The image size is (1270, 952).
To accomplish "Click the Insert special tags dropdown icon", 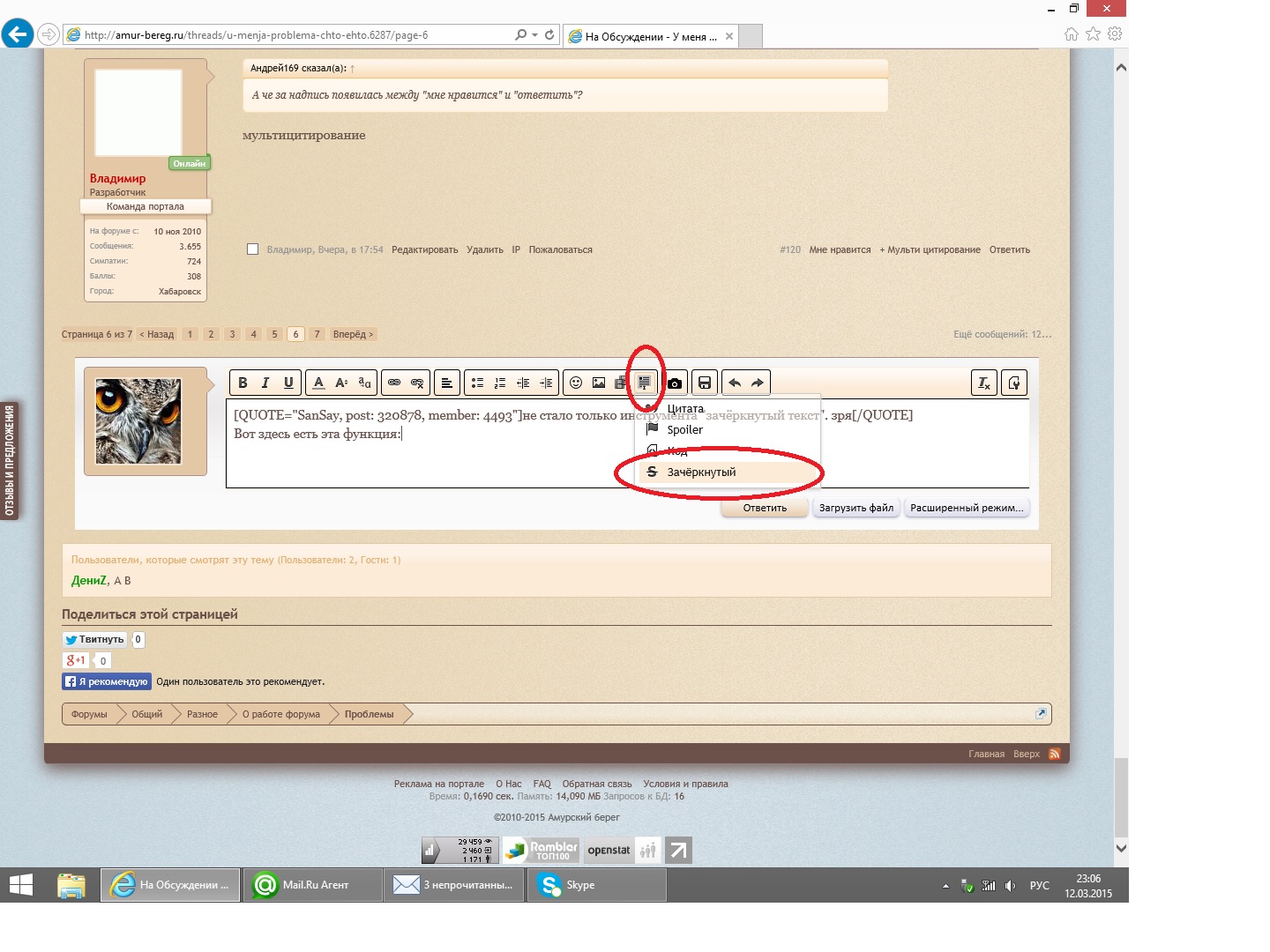I will coord(645,383).
